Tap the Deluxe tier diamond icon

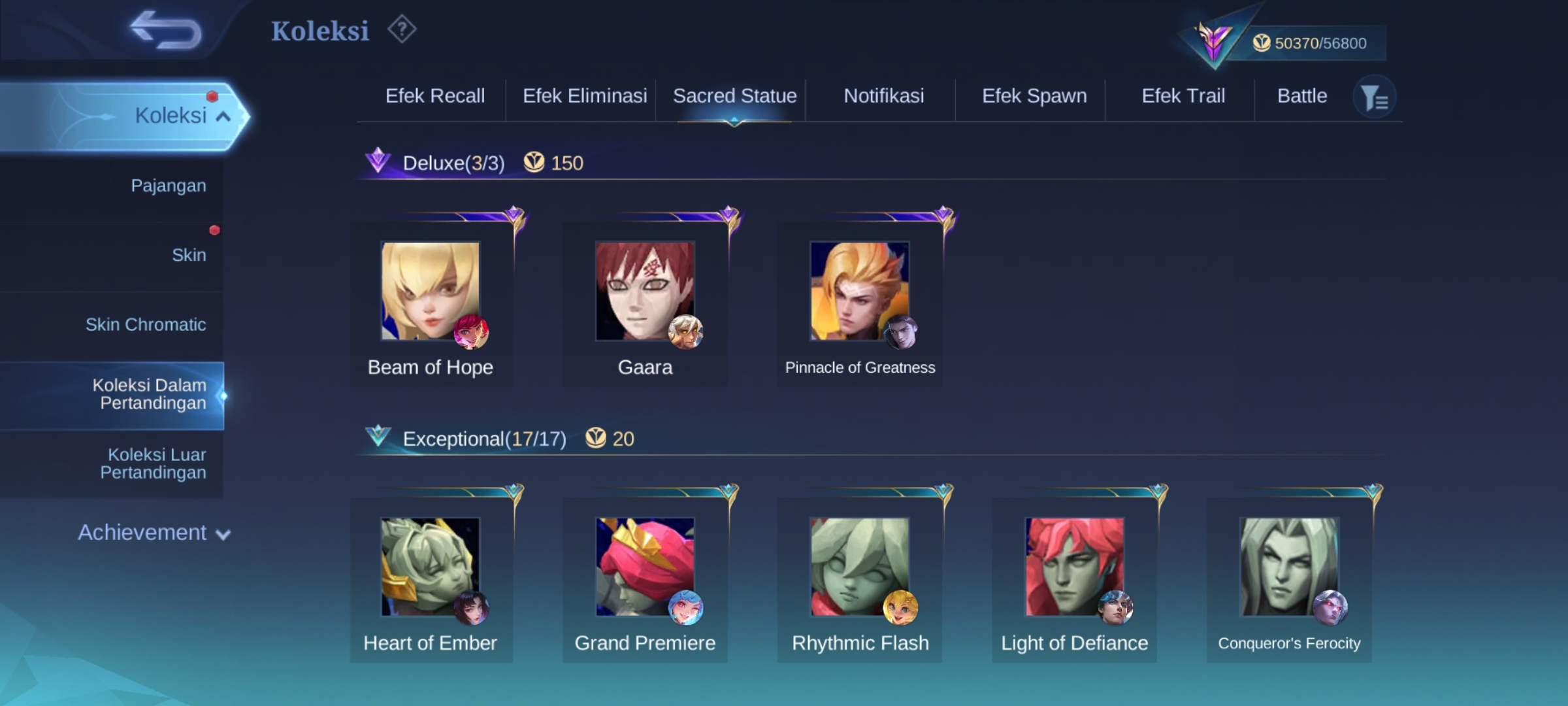378,160
